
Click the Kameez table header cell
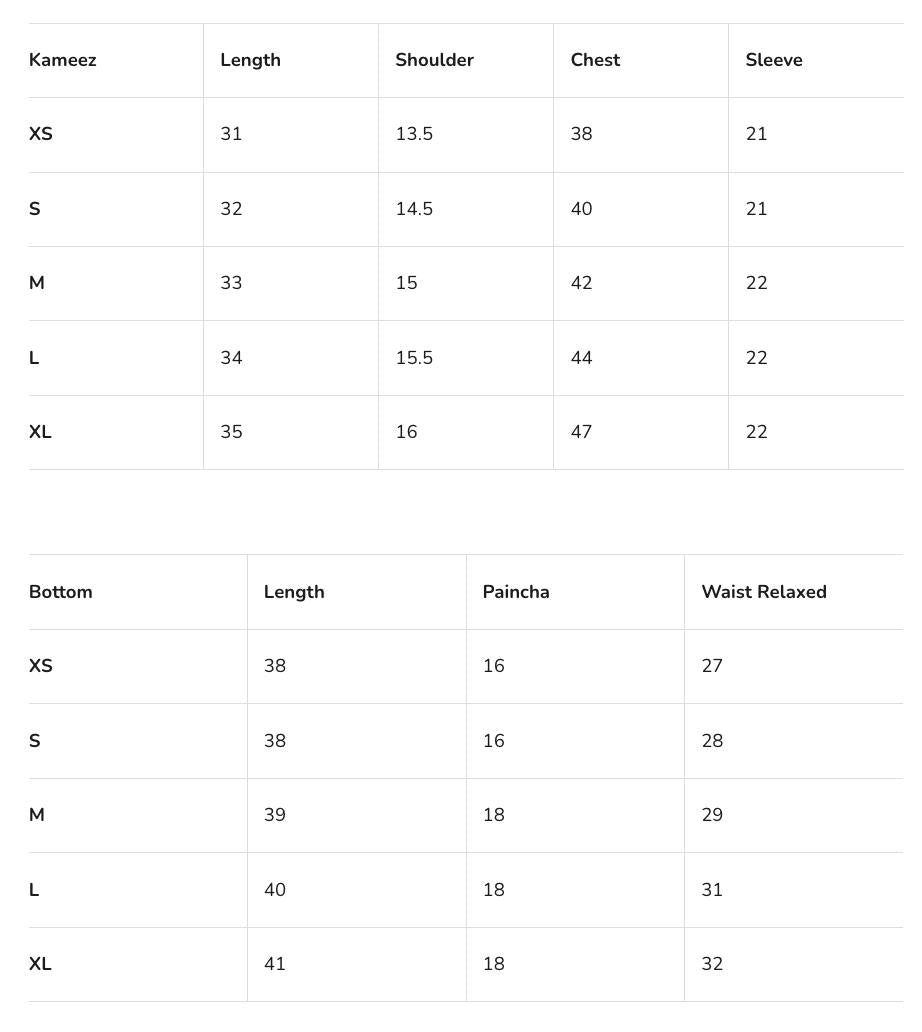pyautogui.click(x=63, y=60)
